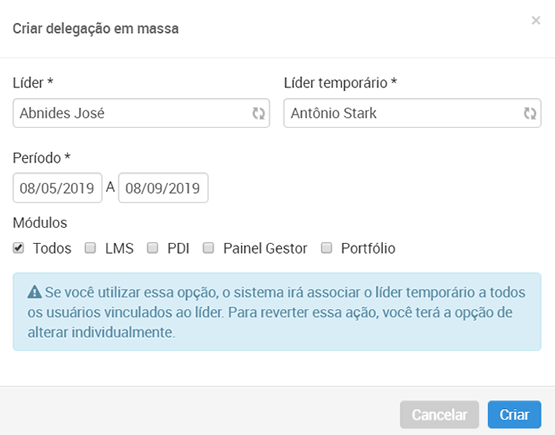The height and width of the screenshot is (435, 555).
Task: Click the Cancelar button
Action: point(439,414)
